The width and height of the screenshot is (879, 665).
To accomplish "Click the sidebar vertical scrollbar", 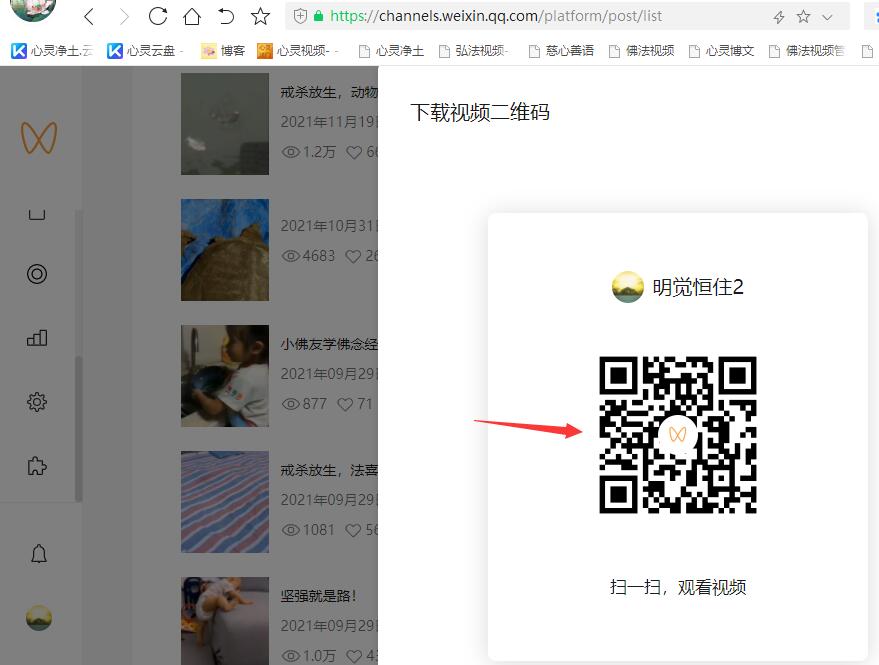I will (x=78, y=428).
